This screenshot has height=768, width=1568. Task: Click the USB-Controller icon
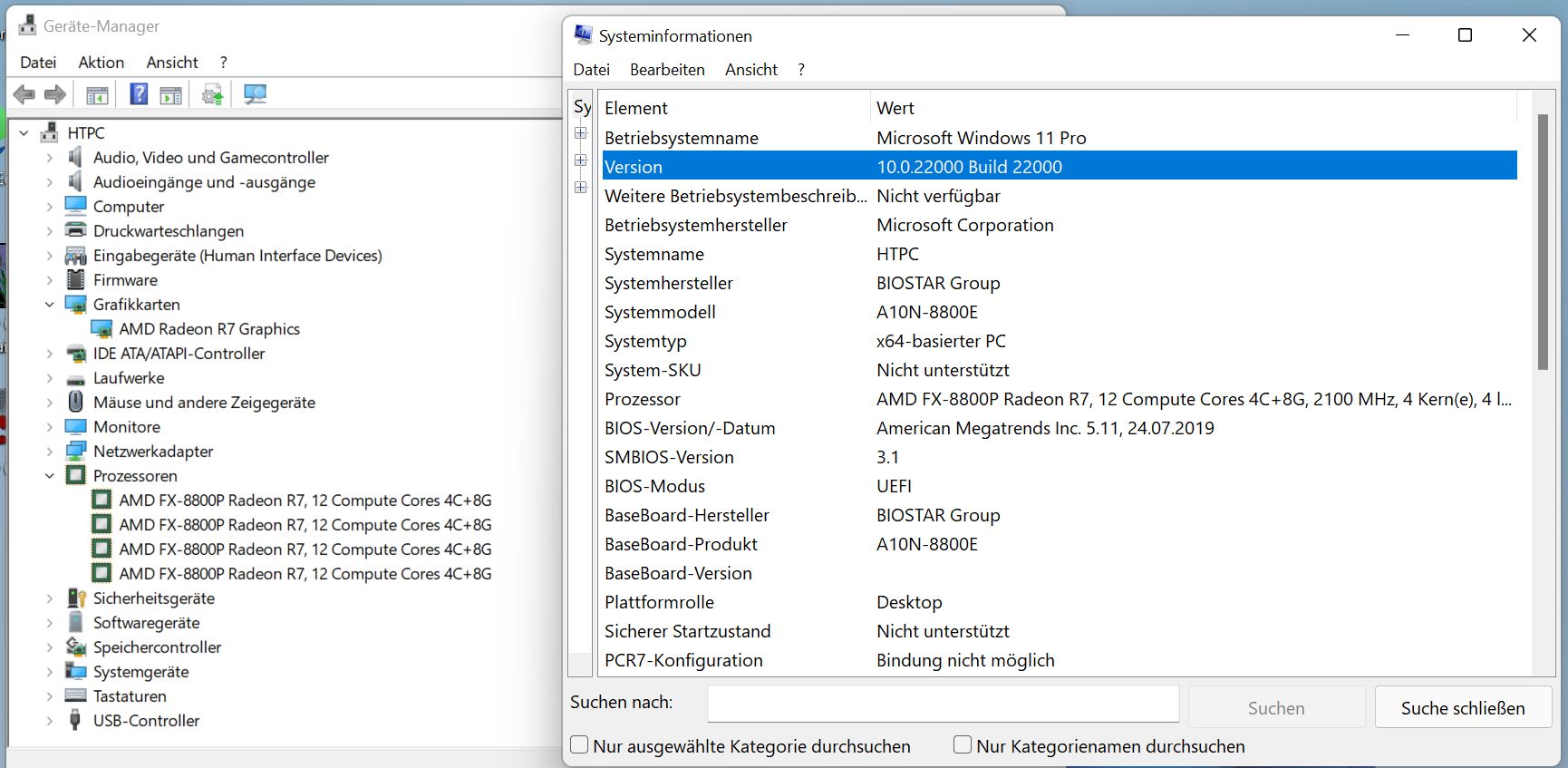click(76, 721)
